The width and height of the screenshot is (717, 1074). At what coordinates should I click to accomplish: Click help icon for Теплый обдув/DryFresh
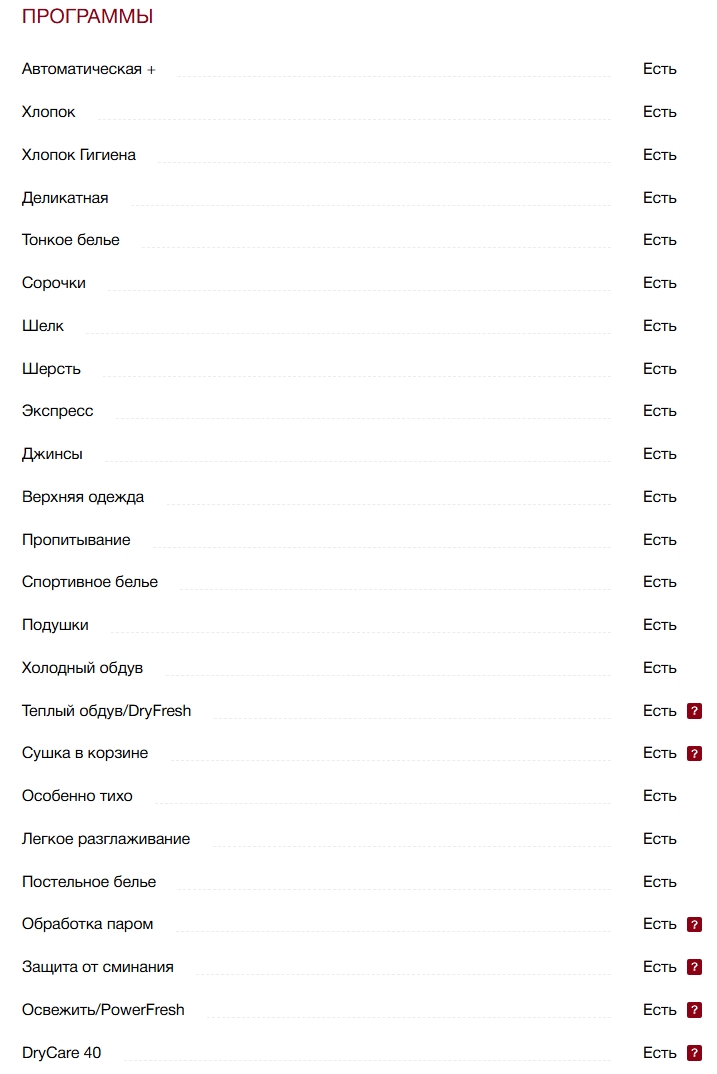(x=694, y=711)
